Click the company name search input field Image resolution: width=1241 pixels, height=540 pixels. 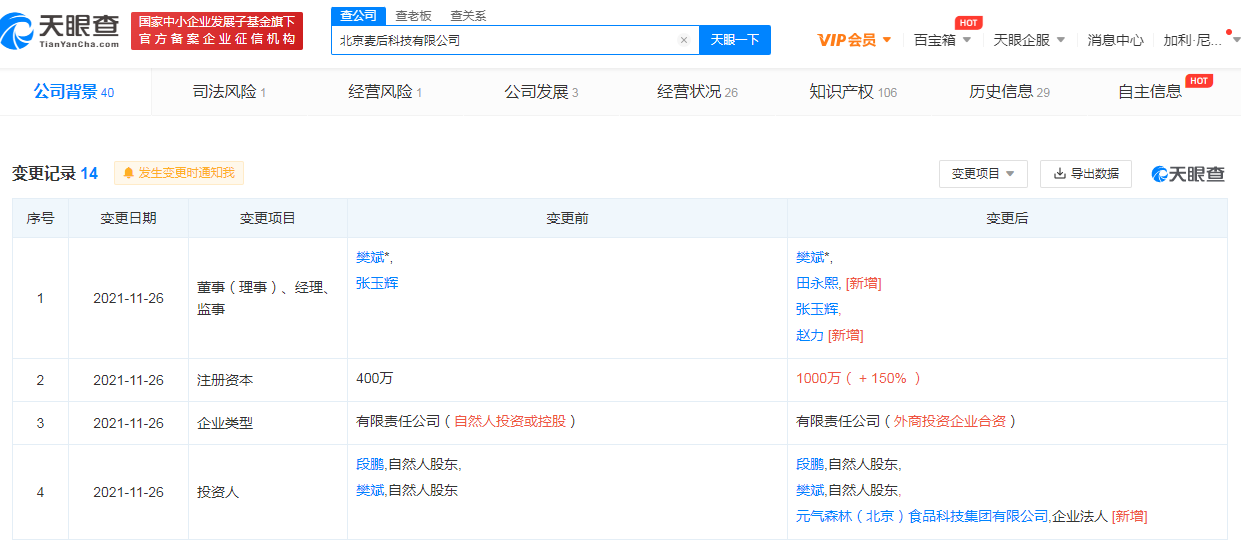[505, 41]
